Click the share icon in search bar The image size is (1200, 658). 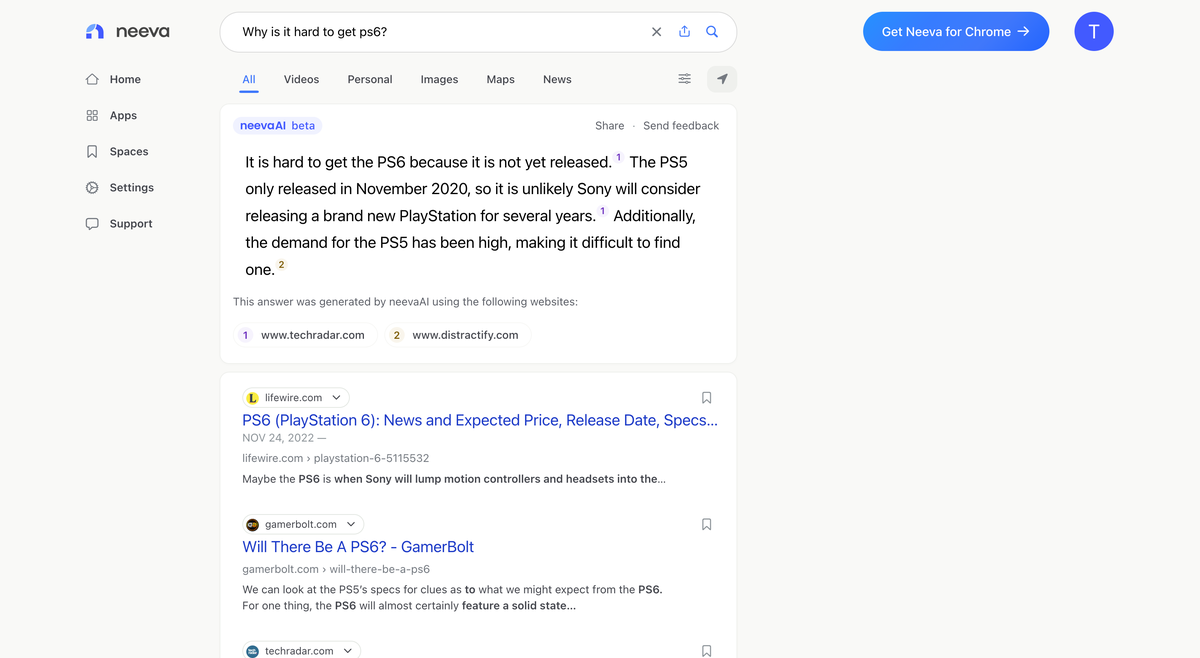tap(684, 32)
